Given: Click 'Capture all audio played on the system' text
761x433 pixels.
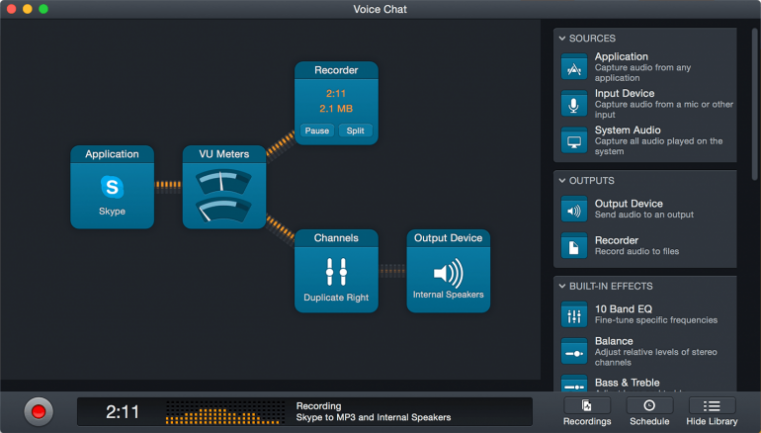Looking at the screenshot, I should coord(659,146).
